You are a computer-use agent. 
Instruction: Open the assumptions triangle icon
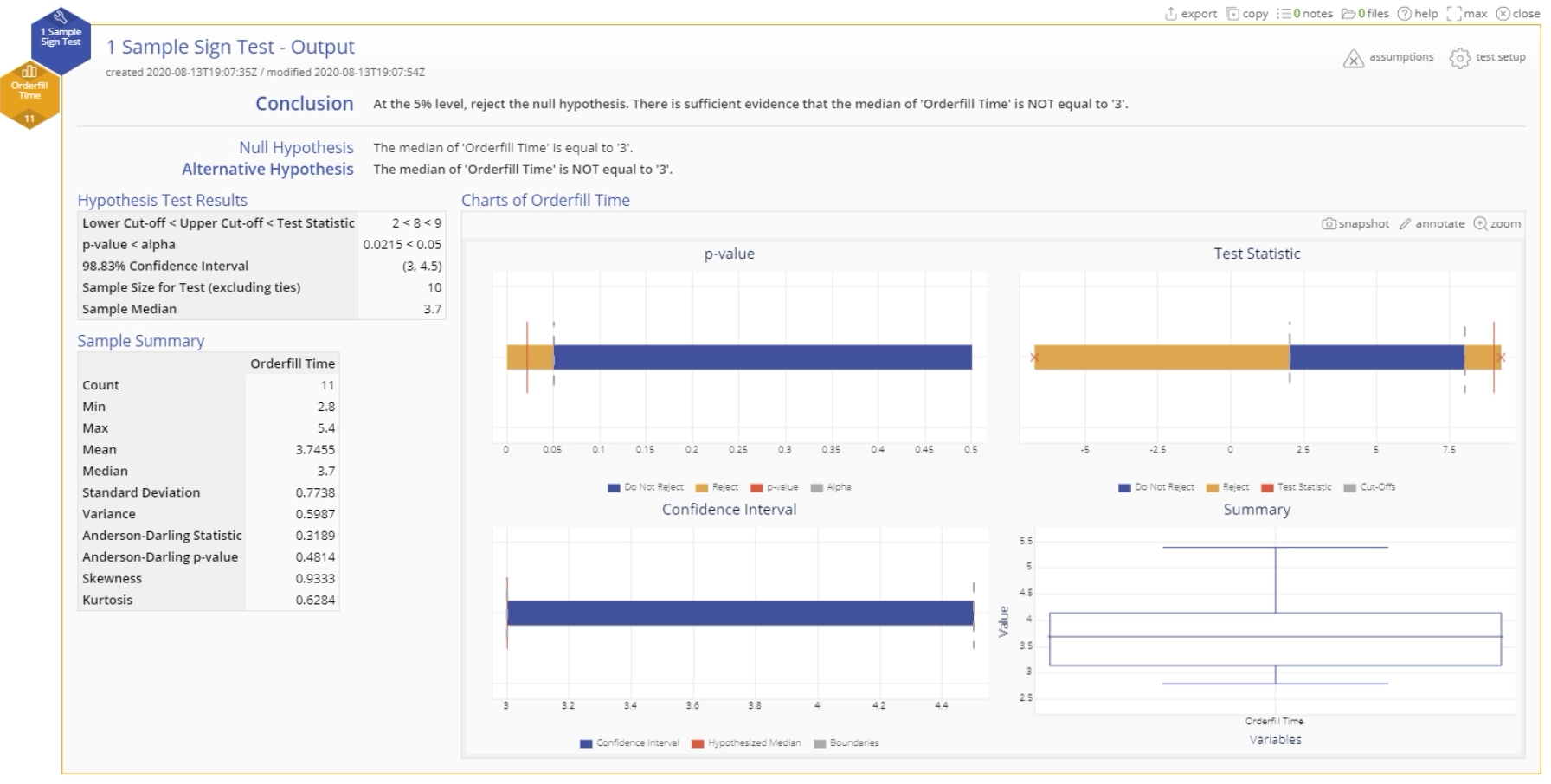[x=1353, y=58]
